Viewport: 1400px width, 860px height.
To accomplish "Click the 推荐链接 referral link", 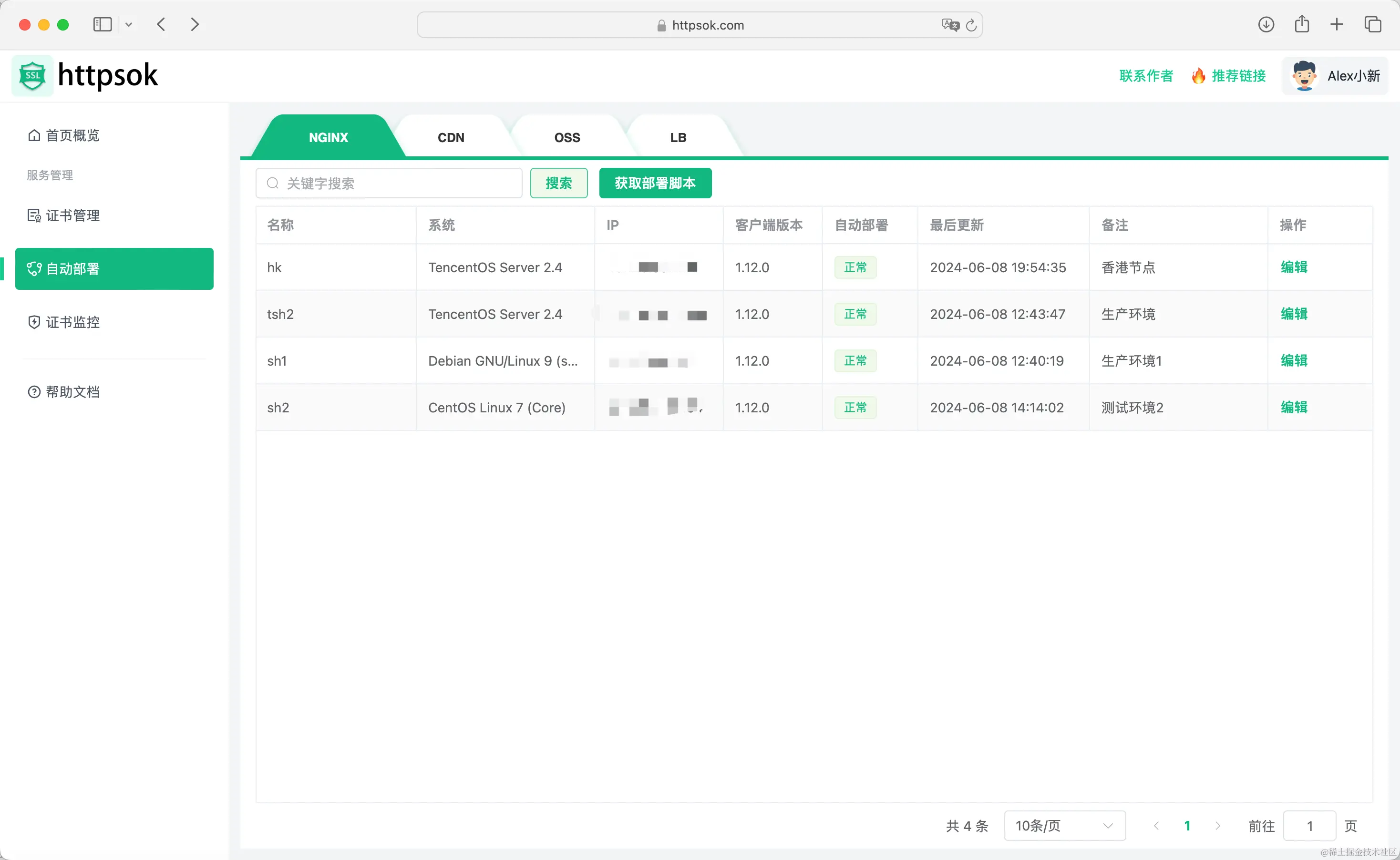I will 1238,76.
